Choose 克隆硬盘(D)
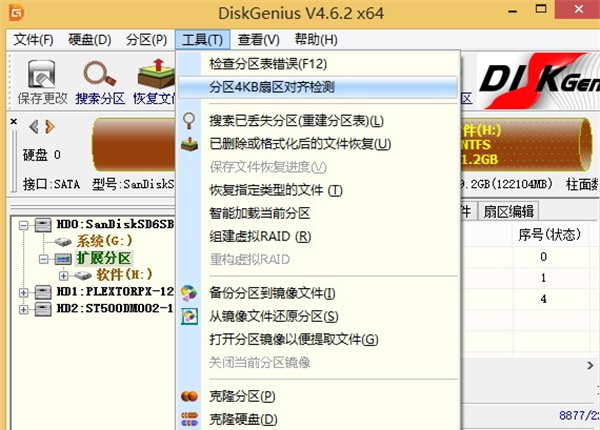 pos(318,419)
